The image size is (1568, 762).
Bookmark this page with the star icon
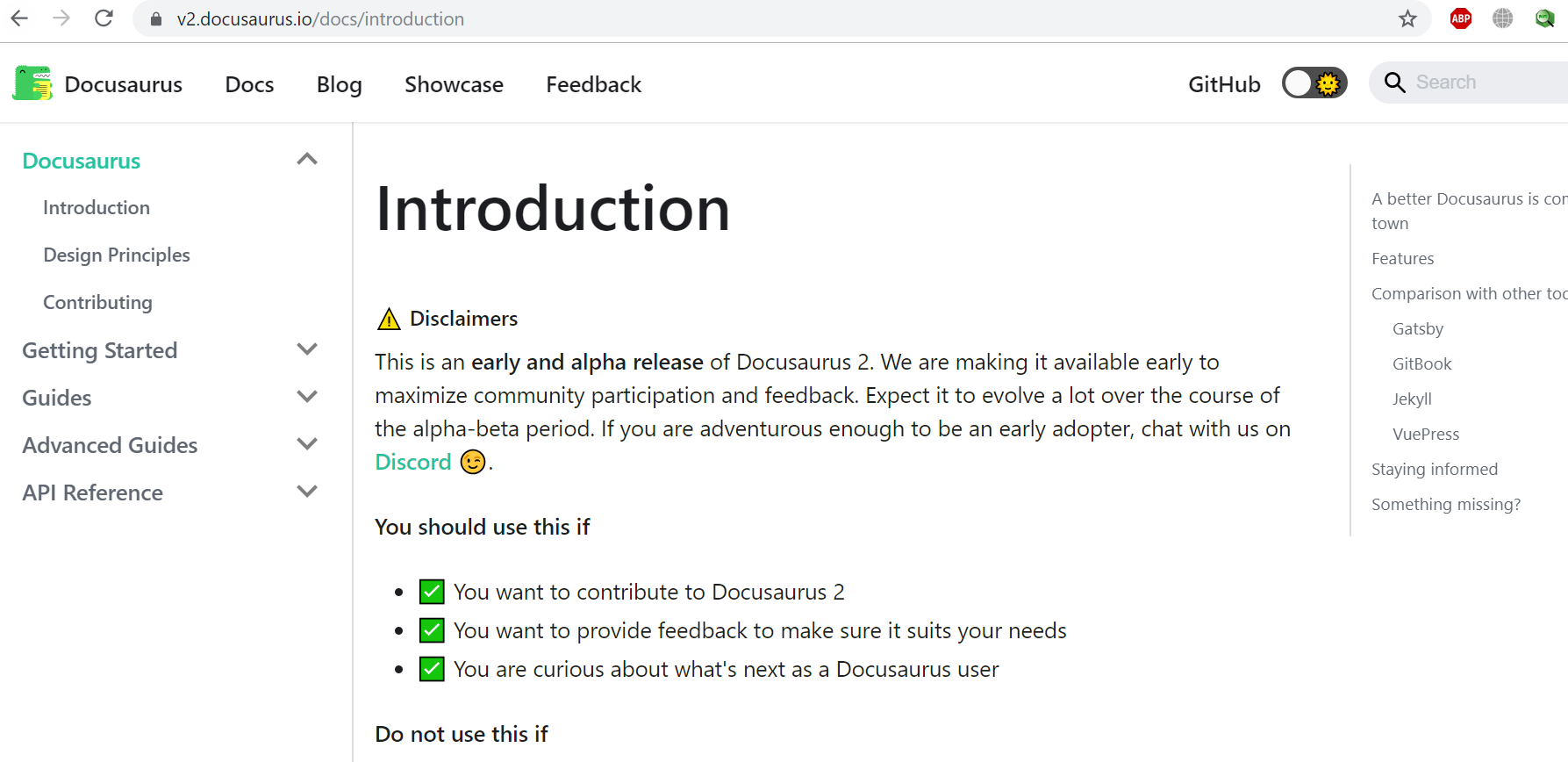[1407, 18]
